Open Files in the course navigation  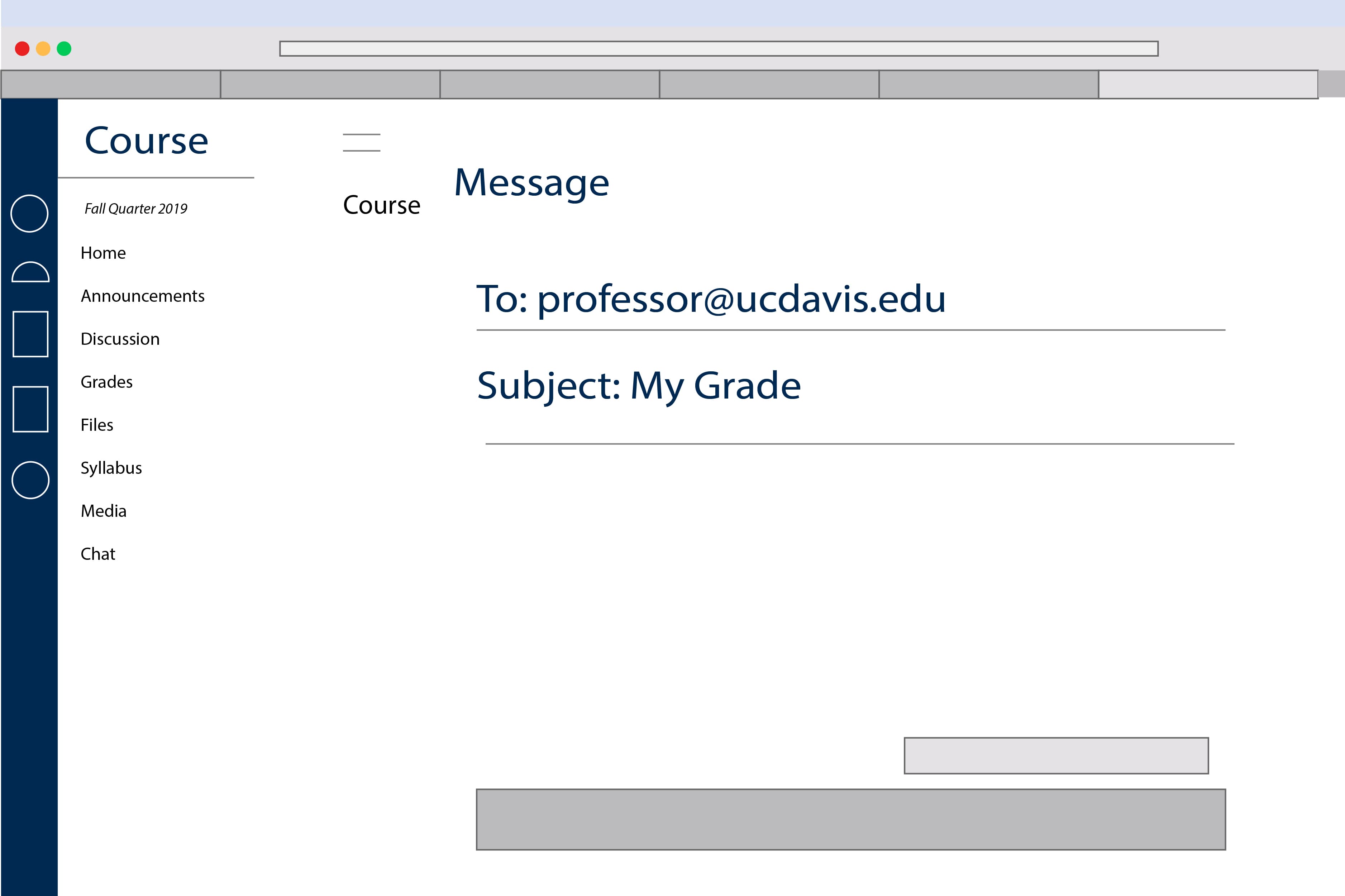coord(96,425)
